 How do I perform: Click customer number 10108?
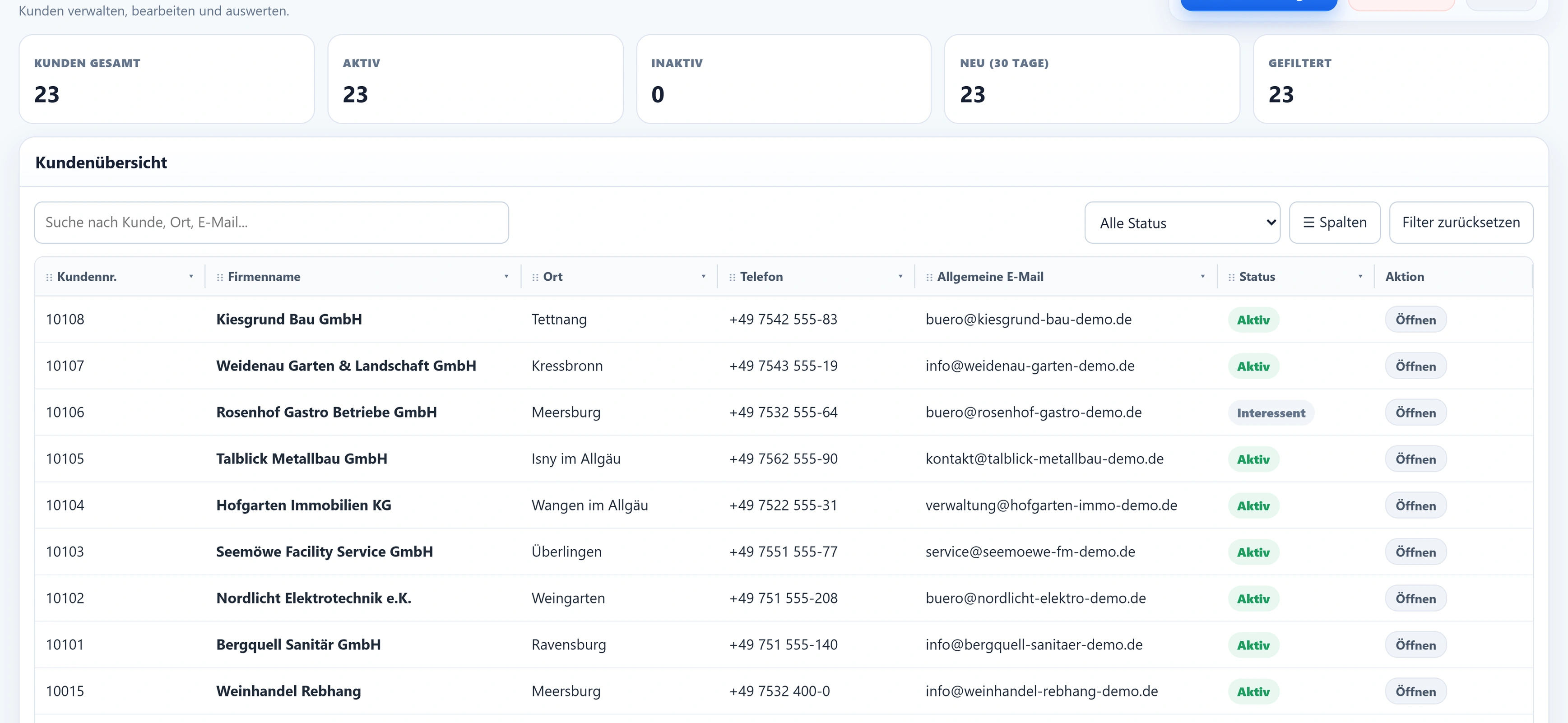tap(65, 320)
